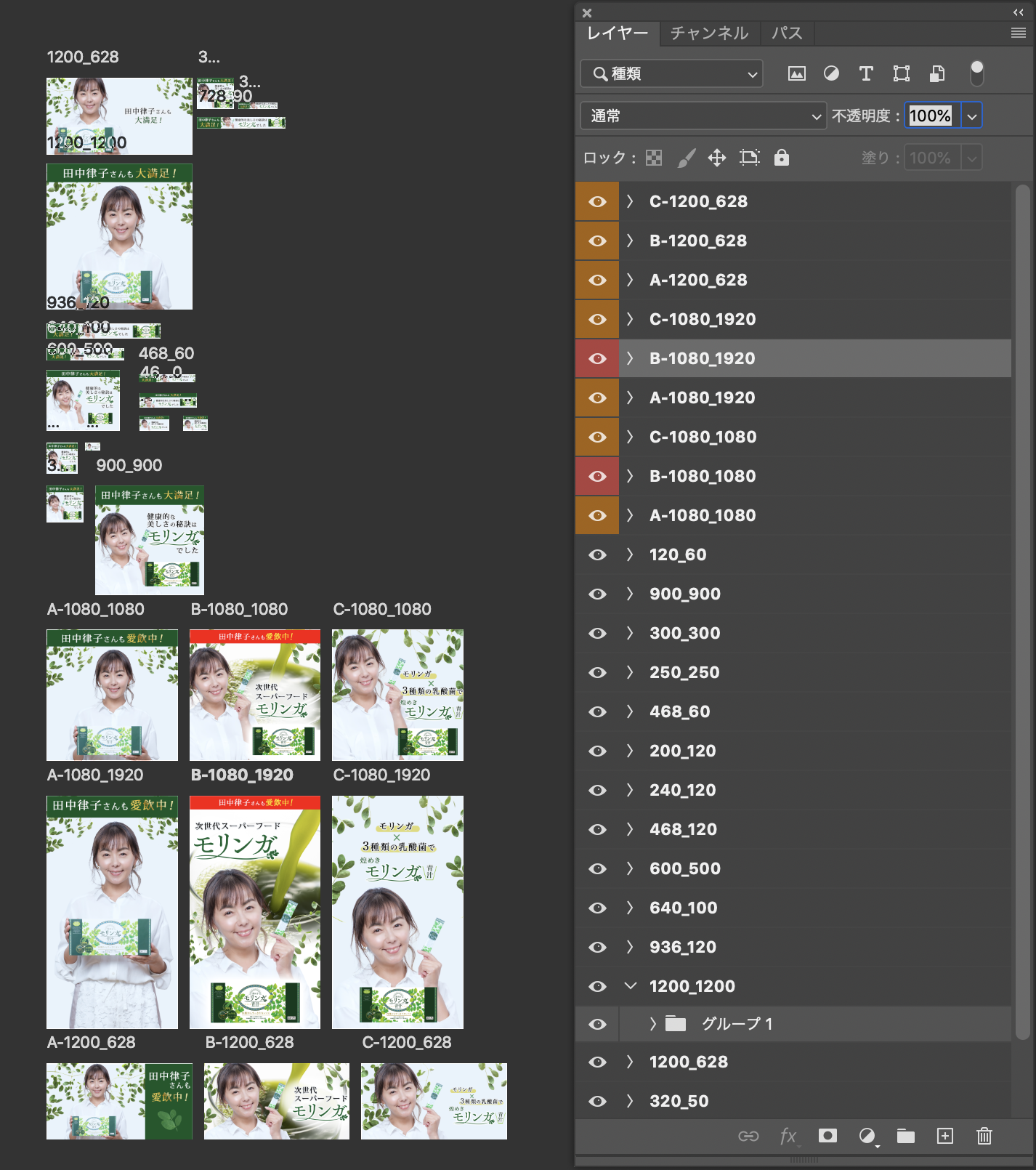Hide the C-1200_628 layer group
The width and height of the screenshot is (1036, 1170).
click(597, 201)
